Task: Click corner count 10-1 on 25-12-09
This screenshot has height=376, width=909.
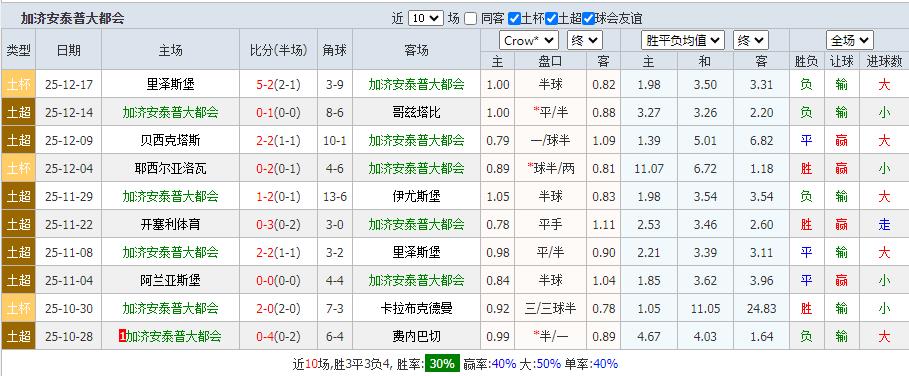Action: click(334, 140)
